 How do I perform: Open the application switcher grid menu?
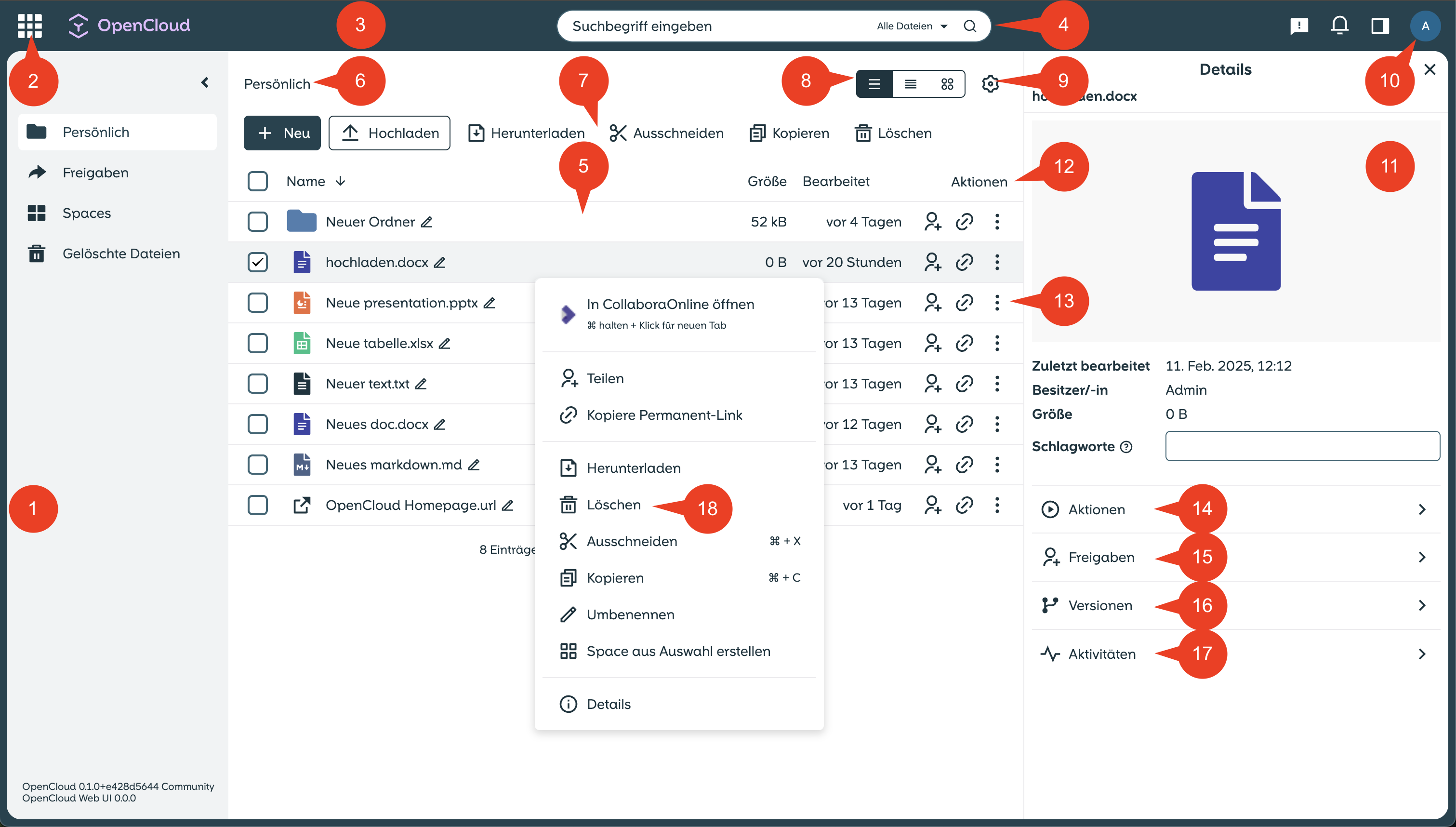coord(29,26)
